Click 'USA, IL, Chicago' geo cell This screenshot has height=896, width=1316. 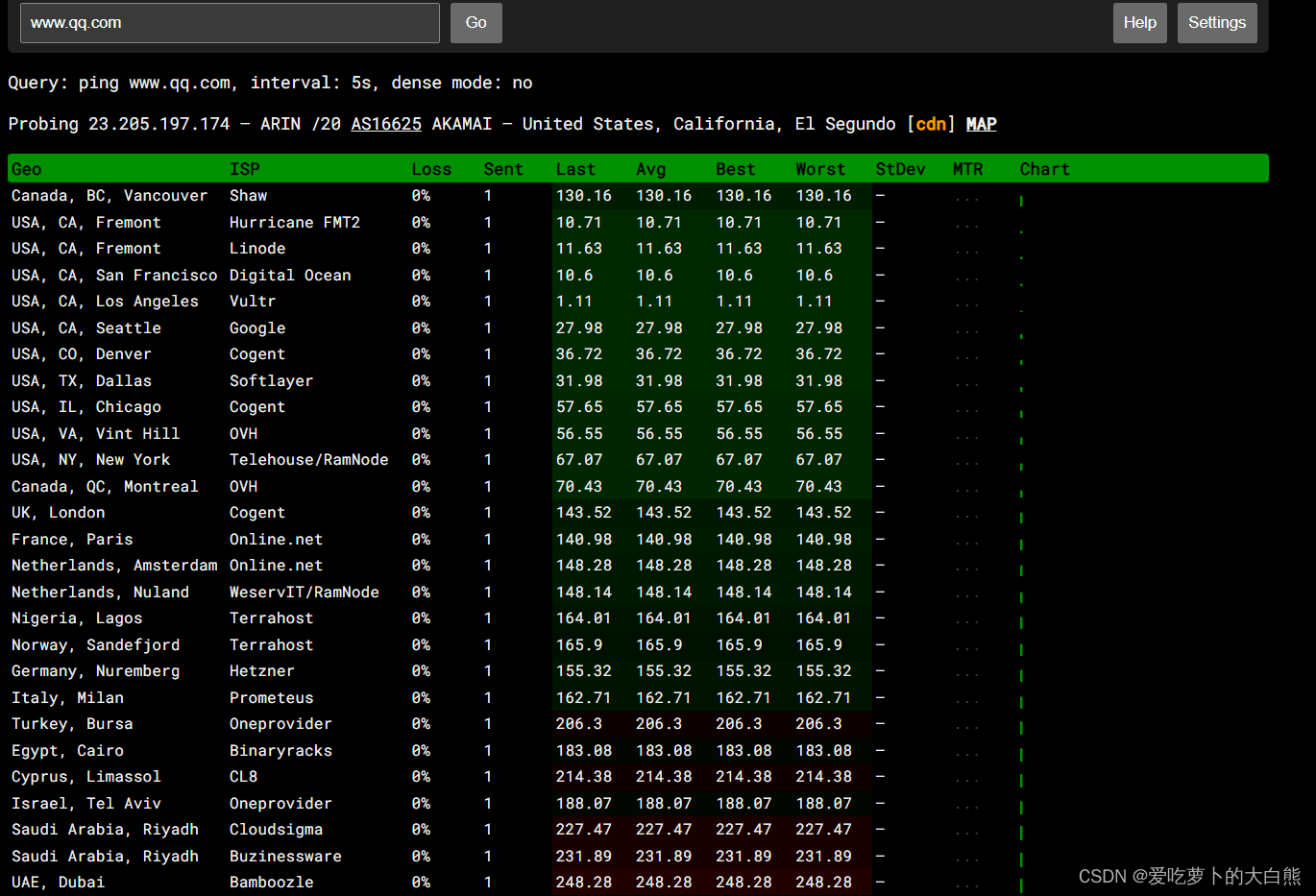86,407
